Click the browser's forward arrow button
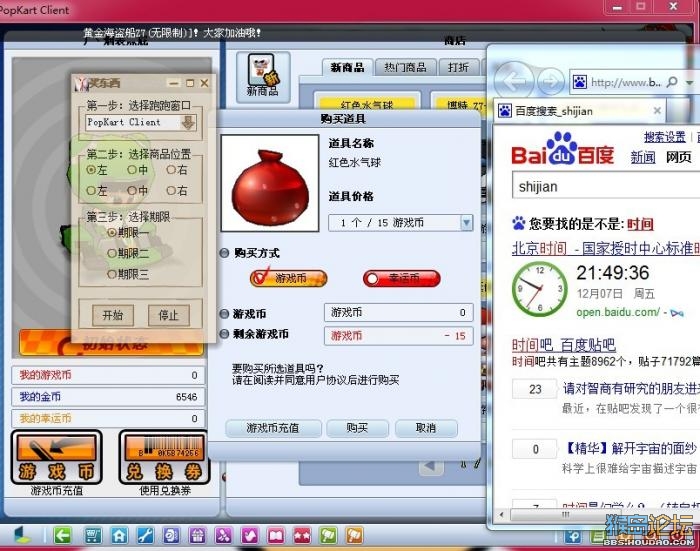Image resolution: width=700 pixels, height=551 pixels. pyautogui.click(x=550, y=82)
